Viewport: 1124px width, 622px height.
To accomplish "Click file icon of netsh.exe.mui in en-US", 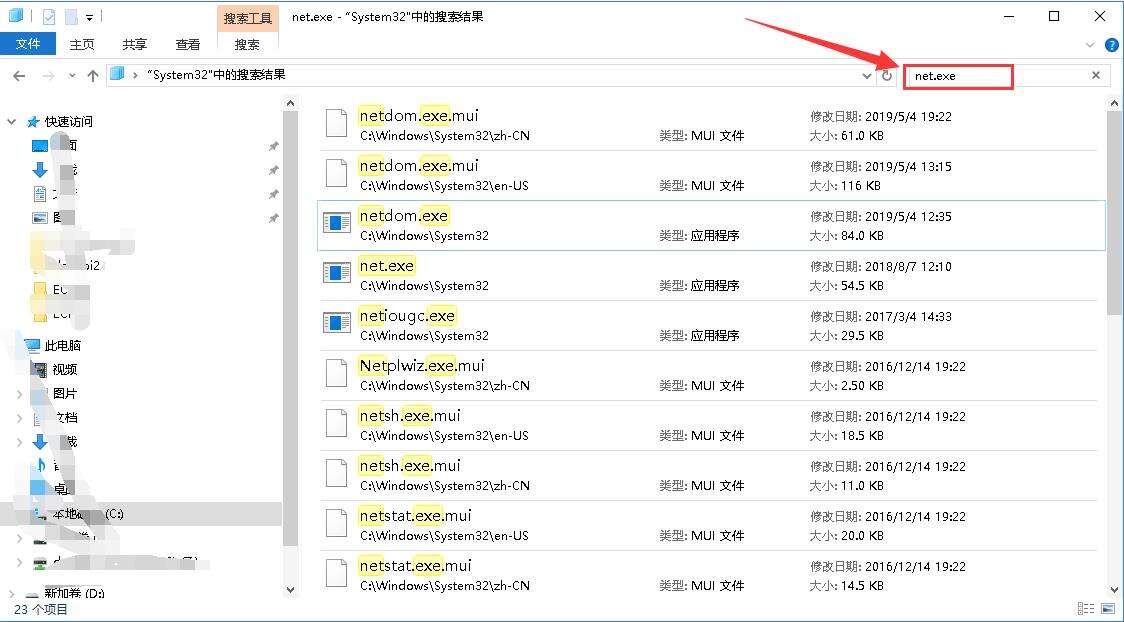I will [x=336, y=423].
